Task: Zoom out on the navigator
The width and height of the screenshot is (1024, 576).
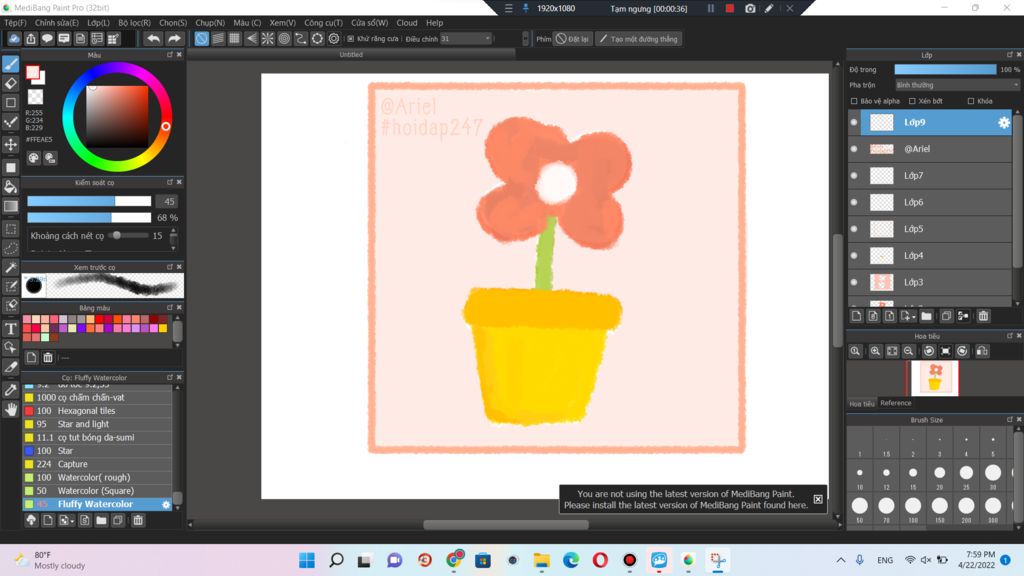Action: pyautogui.click(x=908, y=351)
